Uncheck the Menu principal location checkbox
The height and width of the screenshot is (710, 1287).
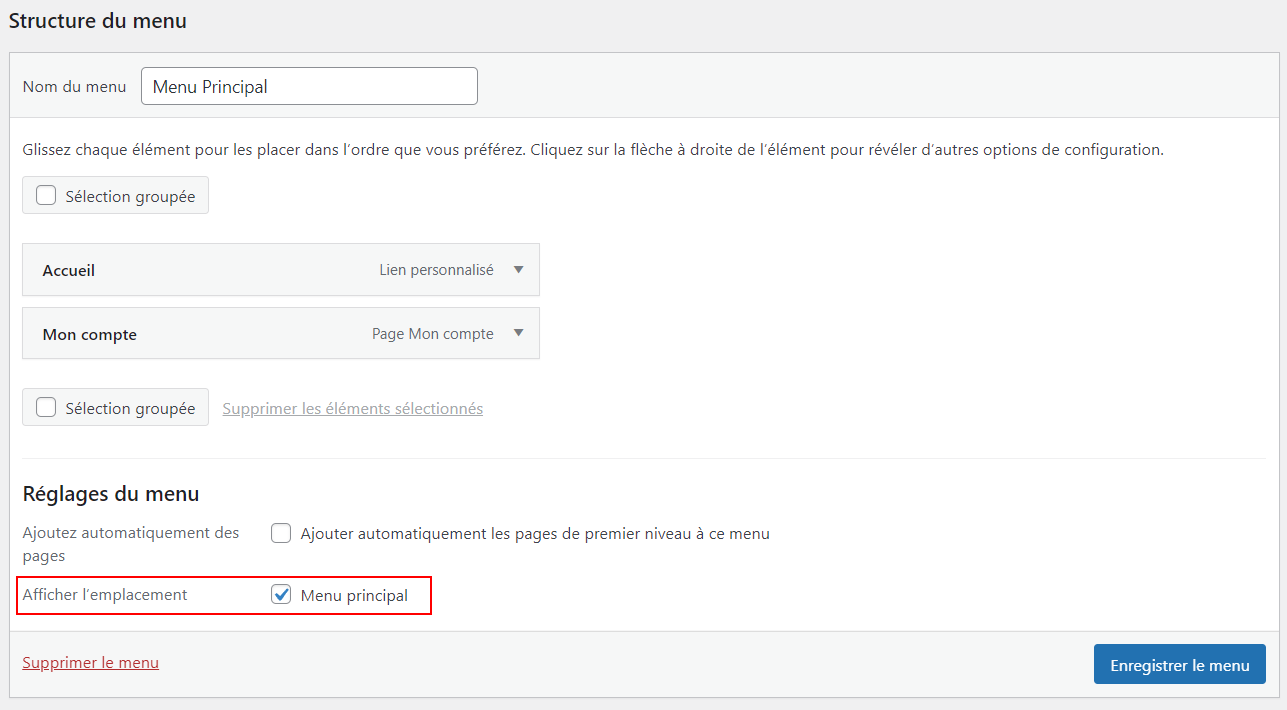[x=281, y=595]
